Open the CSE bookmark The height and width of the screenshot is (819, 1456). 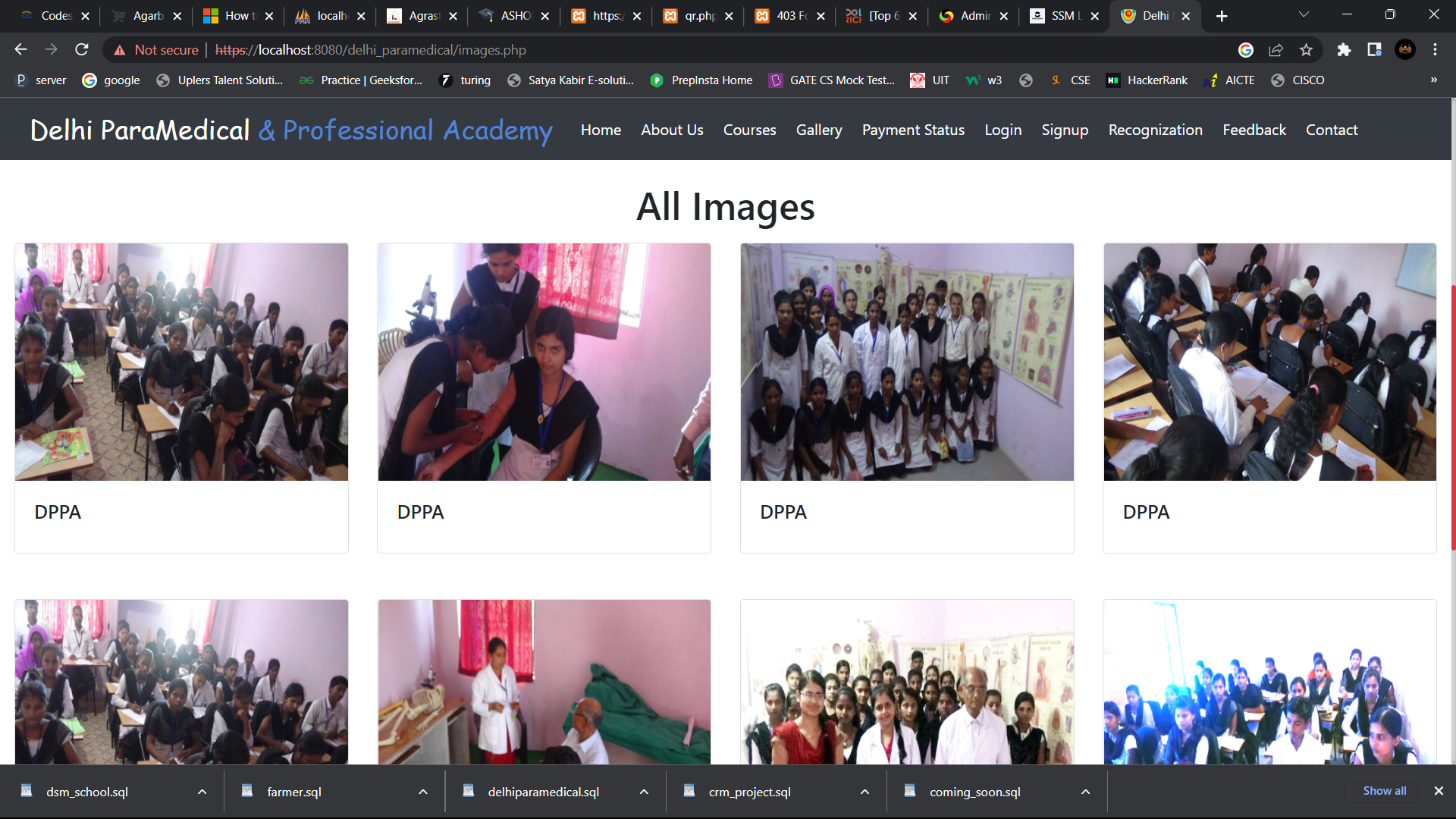click(1070, 80)
